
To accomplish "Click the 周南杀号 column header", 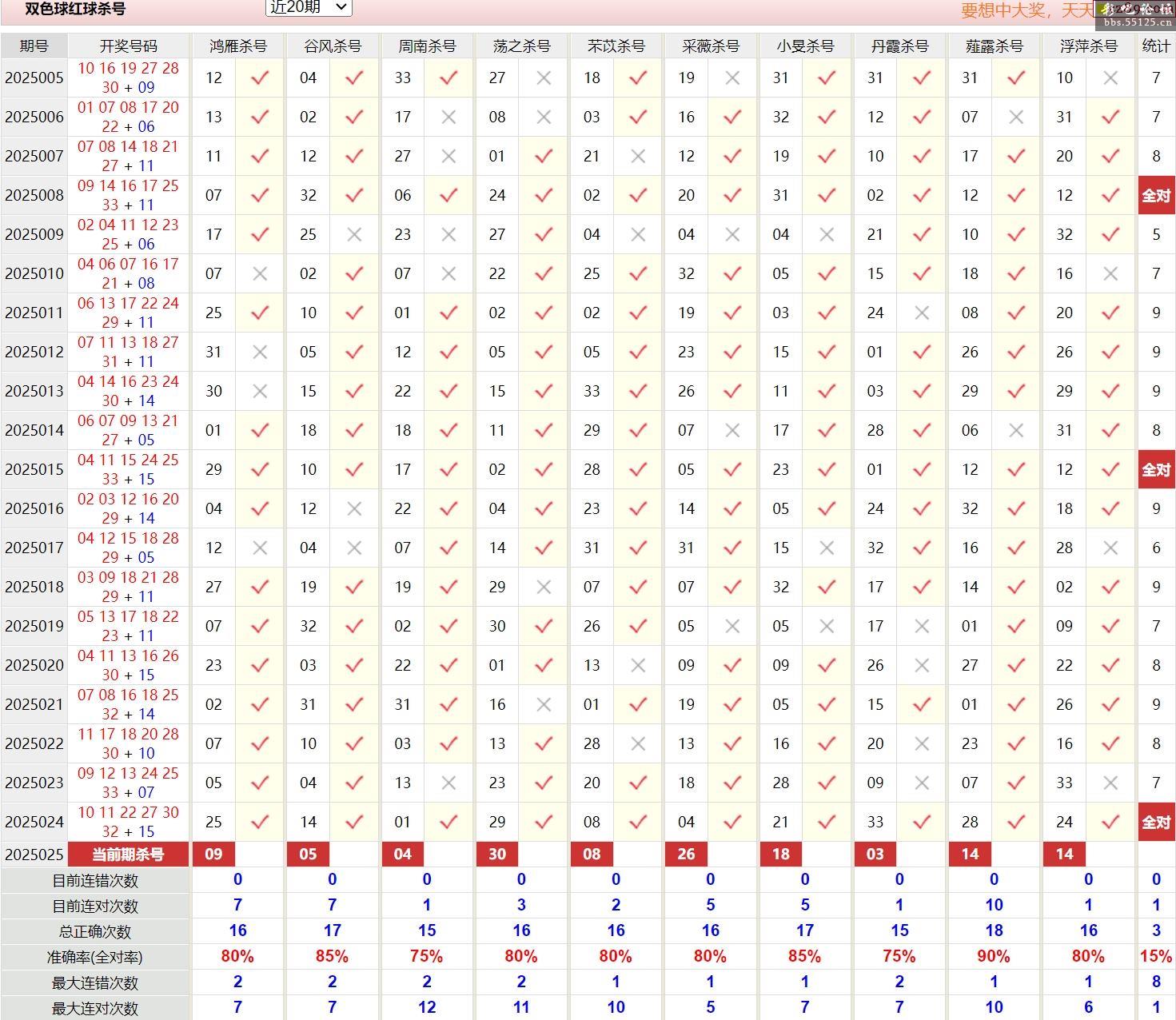I will click(427, 46).
